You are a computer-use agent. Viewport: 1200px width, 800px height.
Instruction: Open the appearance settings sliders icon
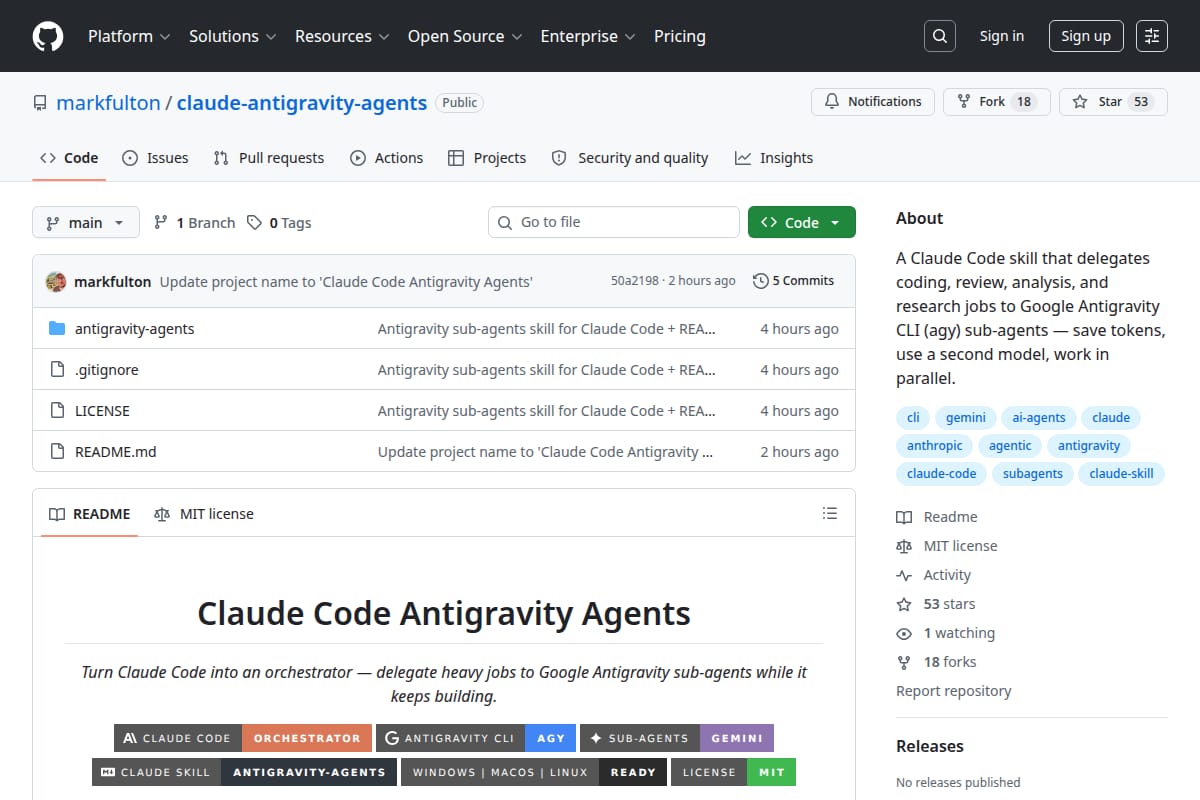pyautogui.click(x=1152, y=36)
